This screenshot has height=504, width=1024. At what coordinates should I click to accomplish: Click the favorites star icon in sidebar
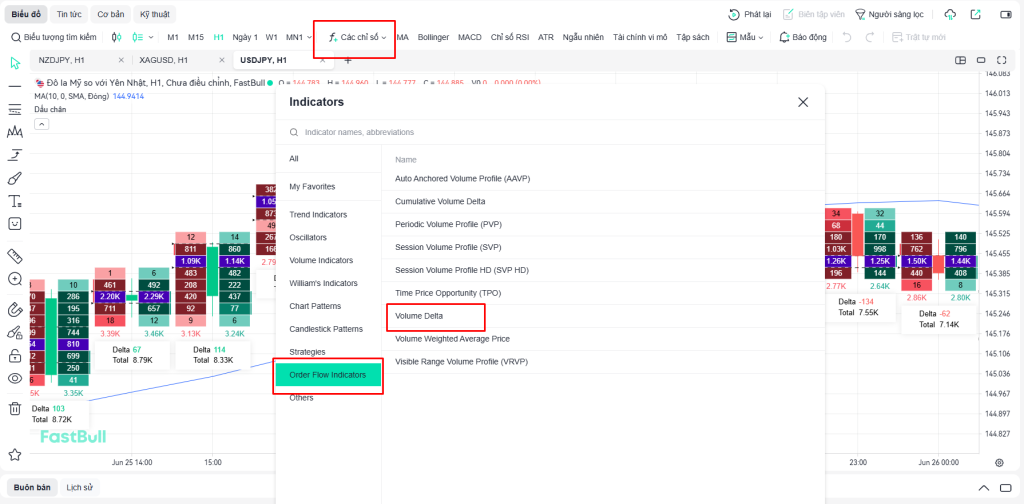[x=14, y=454]
